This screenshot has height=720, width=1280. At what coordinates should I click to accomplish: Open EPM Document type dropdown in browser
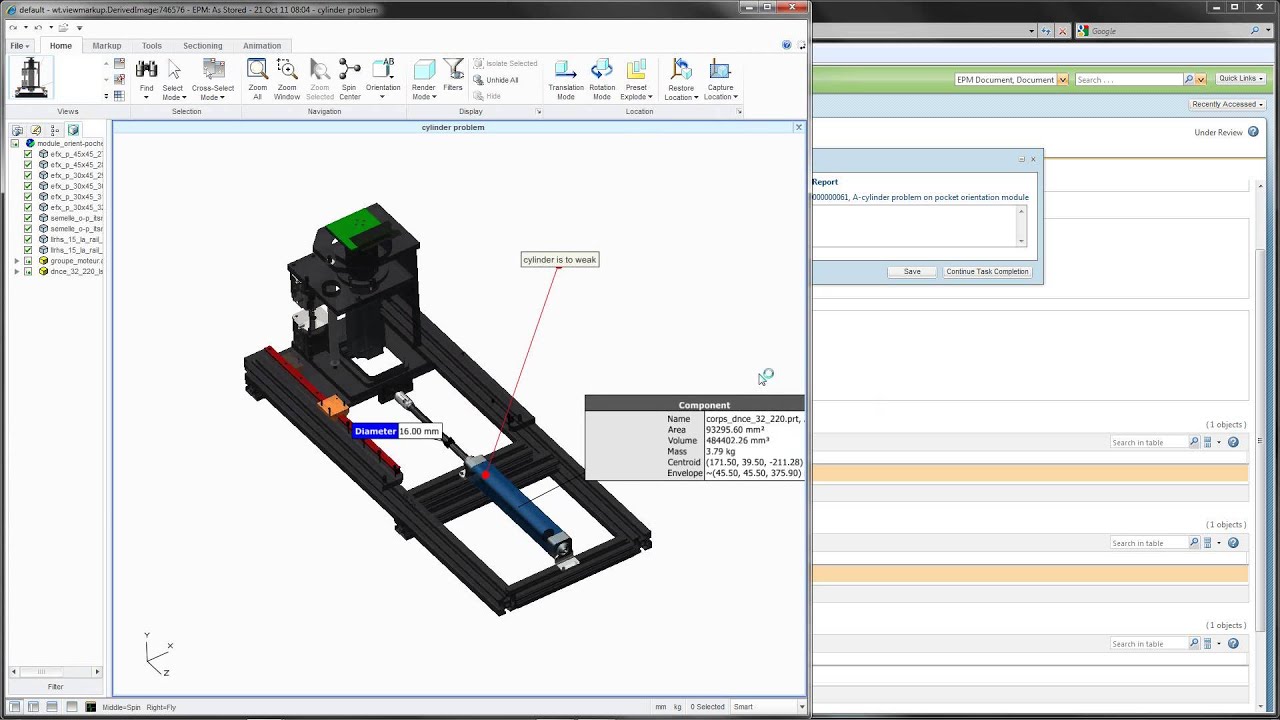point(1062,80)
